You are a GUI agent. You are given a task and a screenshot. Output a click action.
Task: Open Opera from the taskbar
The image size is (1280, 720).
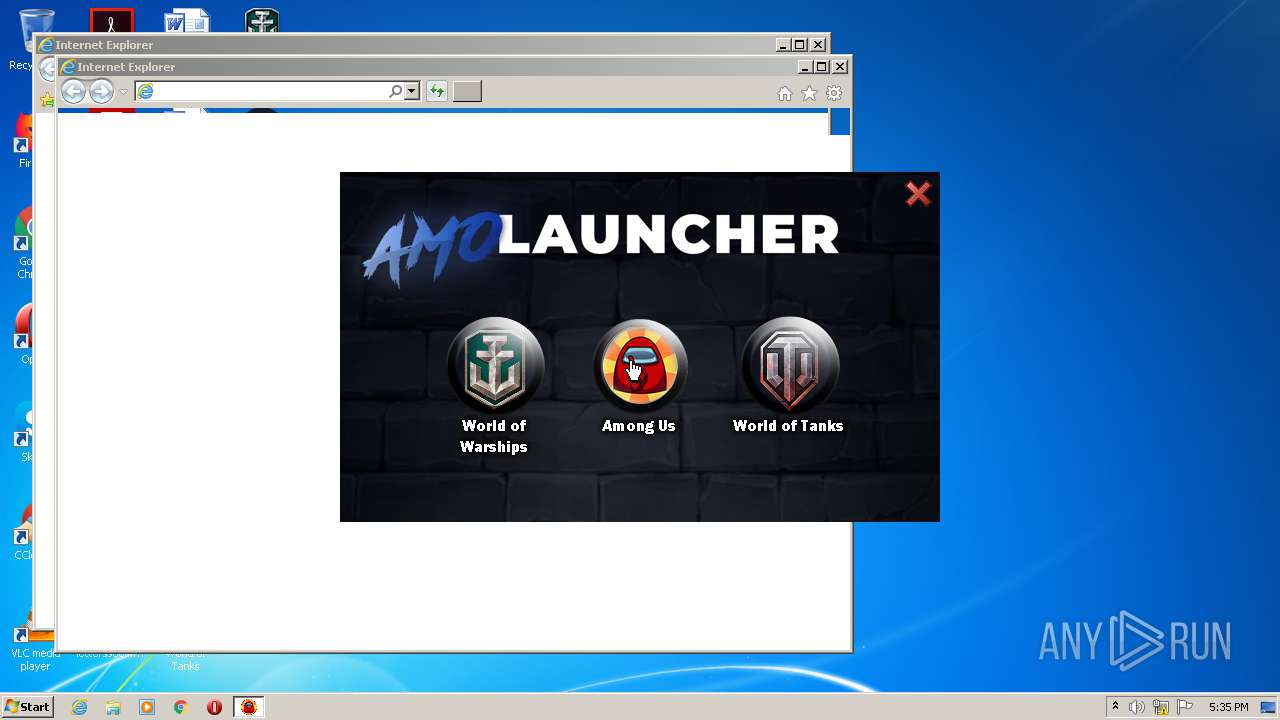pyautogui.click(x=214, y=707)
